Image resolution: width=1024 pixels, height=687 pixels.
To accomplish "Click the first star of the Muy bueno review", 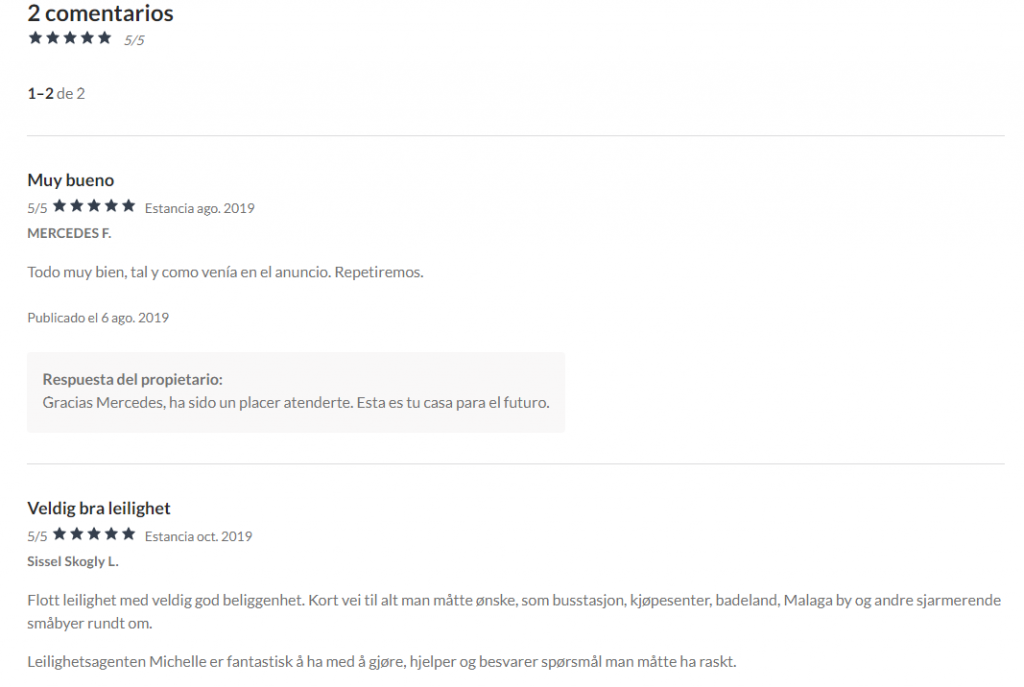I will 60,206.
